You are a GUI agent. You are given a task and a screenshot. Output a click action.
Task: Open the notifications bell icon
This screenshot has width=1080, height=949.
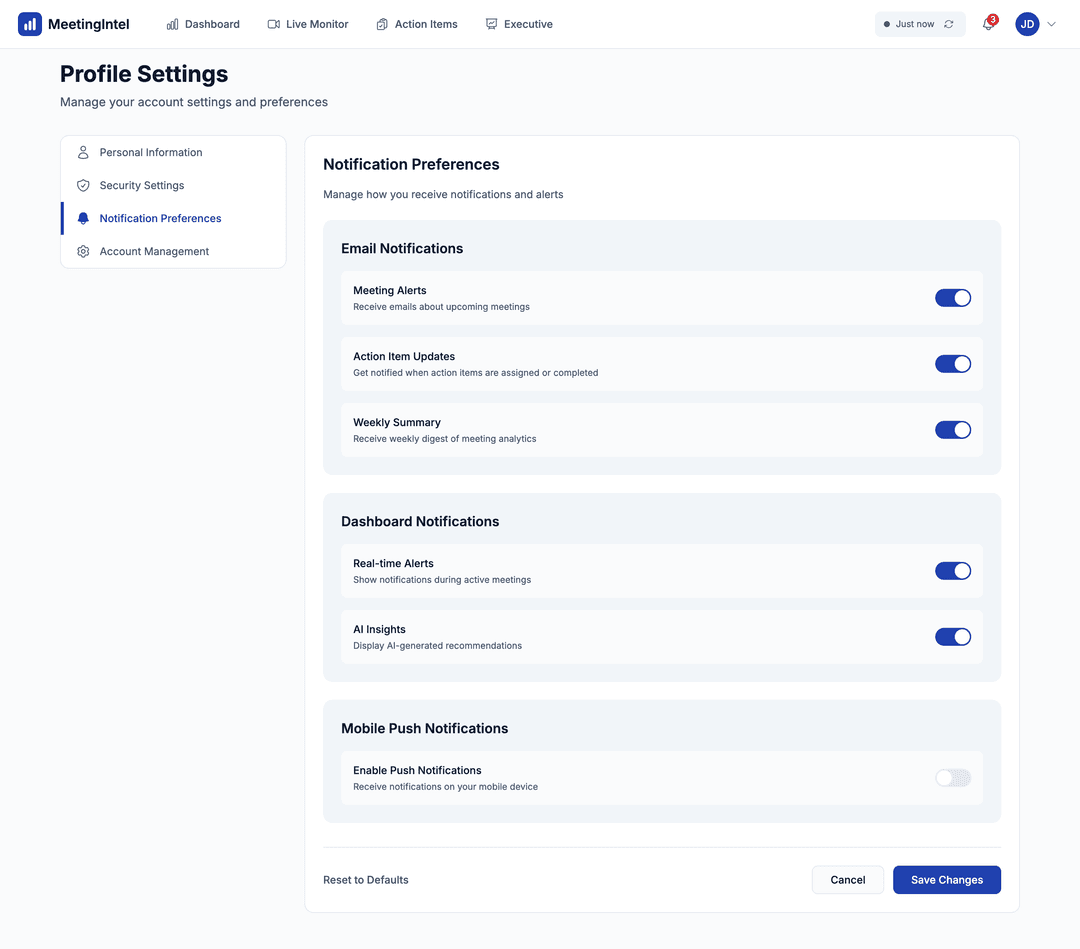click(988, 25)
